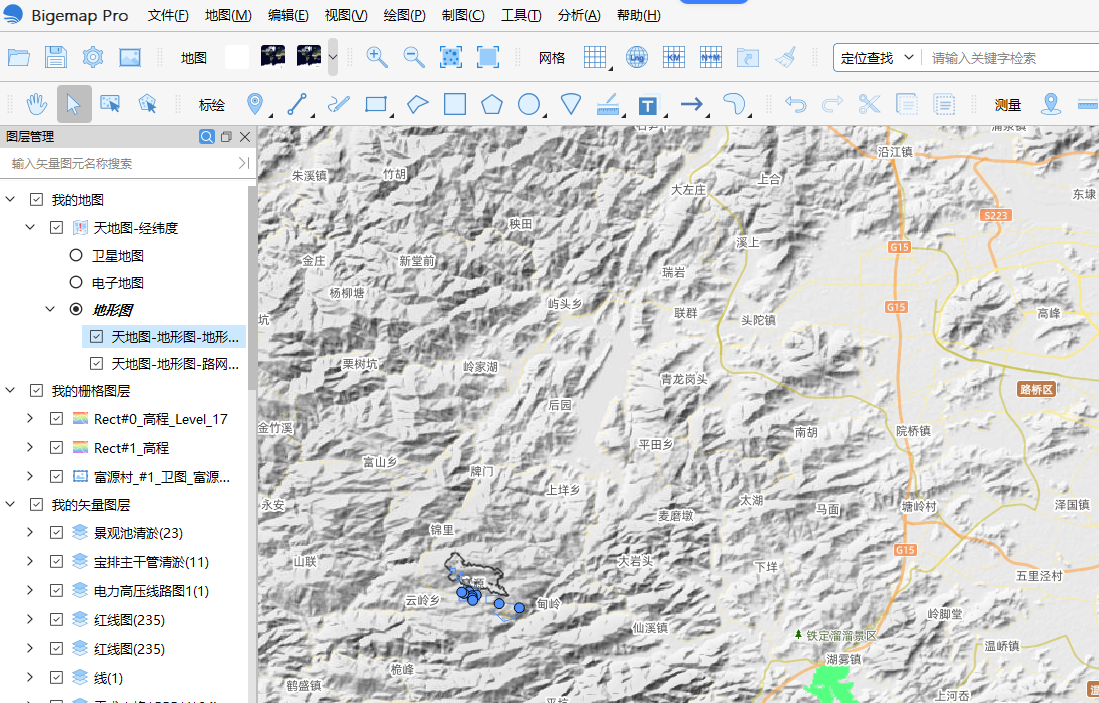Open the map source dropdown arrow
Image resolution: width=1099 pixels, height=703 pixels.
coord(333,57)
